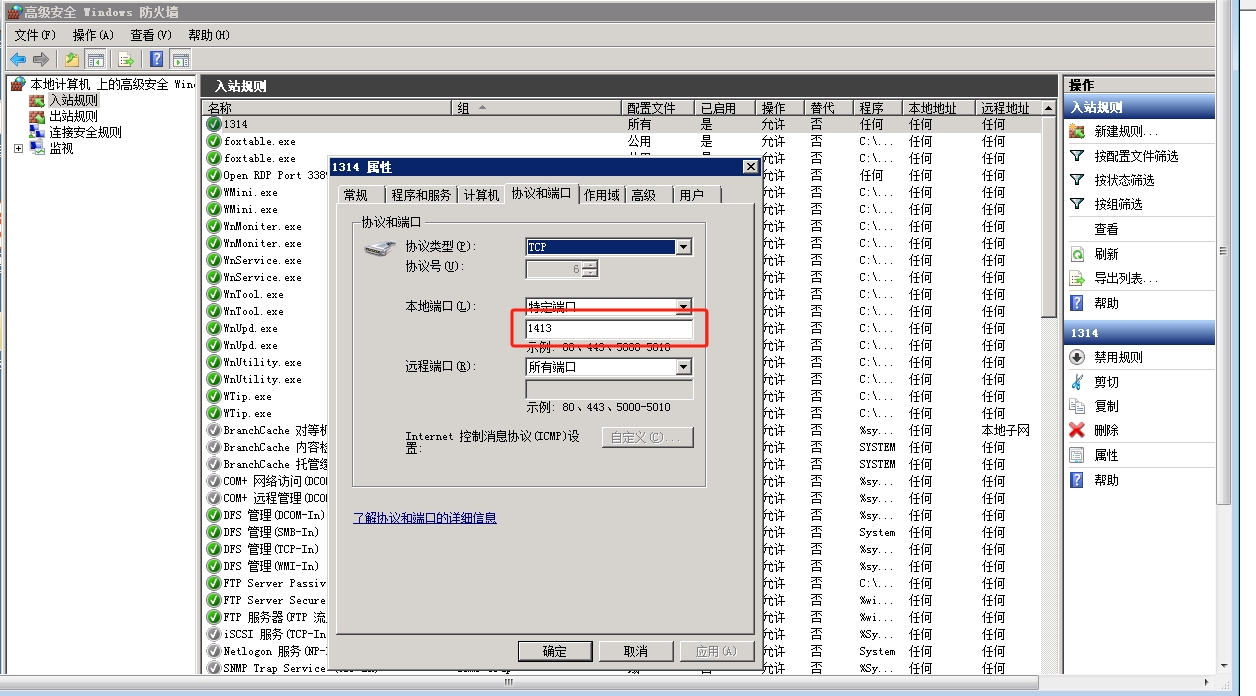
Task: Click the red X 删除 icon
Action: click(1077, 430)
